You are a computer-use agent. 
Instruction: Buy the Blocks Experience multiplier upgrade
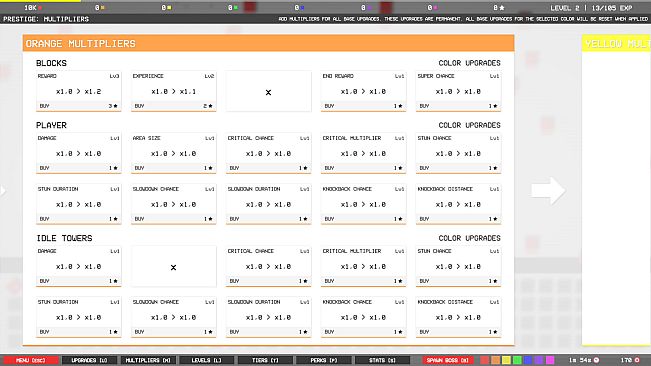(x=174, y=106)
